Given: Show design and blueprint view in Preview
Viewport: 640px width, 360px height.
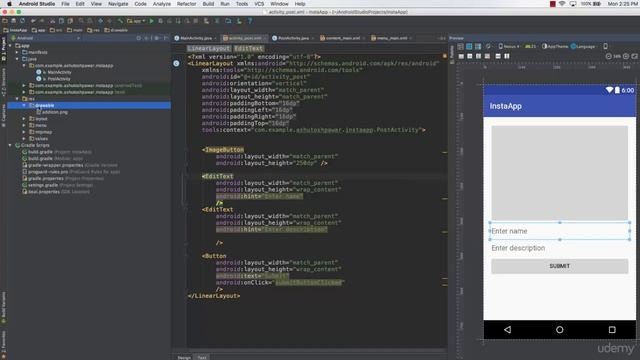Looking at the screenshot, I should 478,47.
